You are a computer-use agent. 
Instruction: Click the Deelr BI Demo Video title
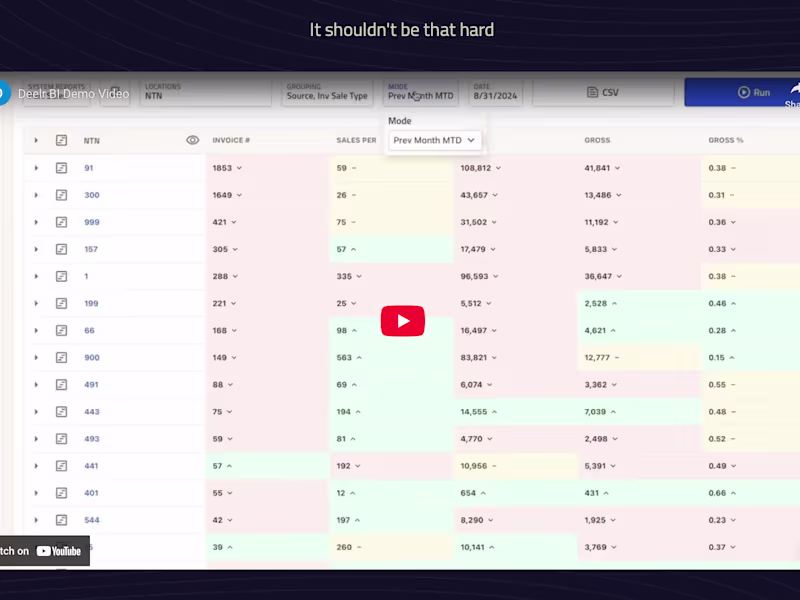73,94
